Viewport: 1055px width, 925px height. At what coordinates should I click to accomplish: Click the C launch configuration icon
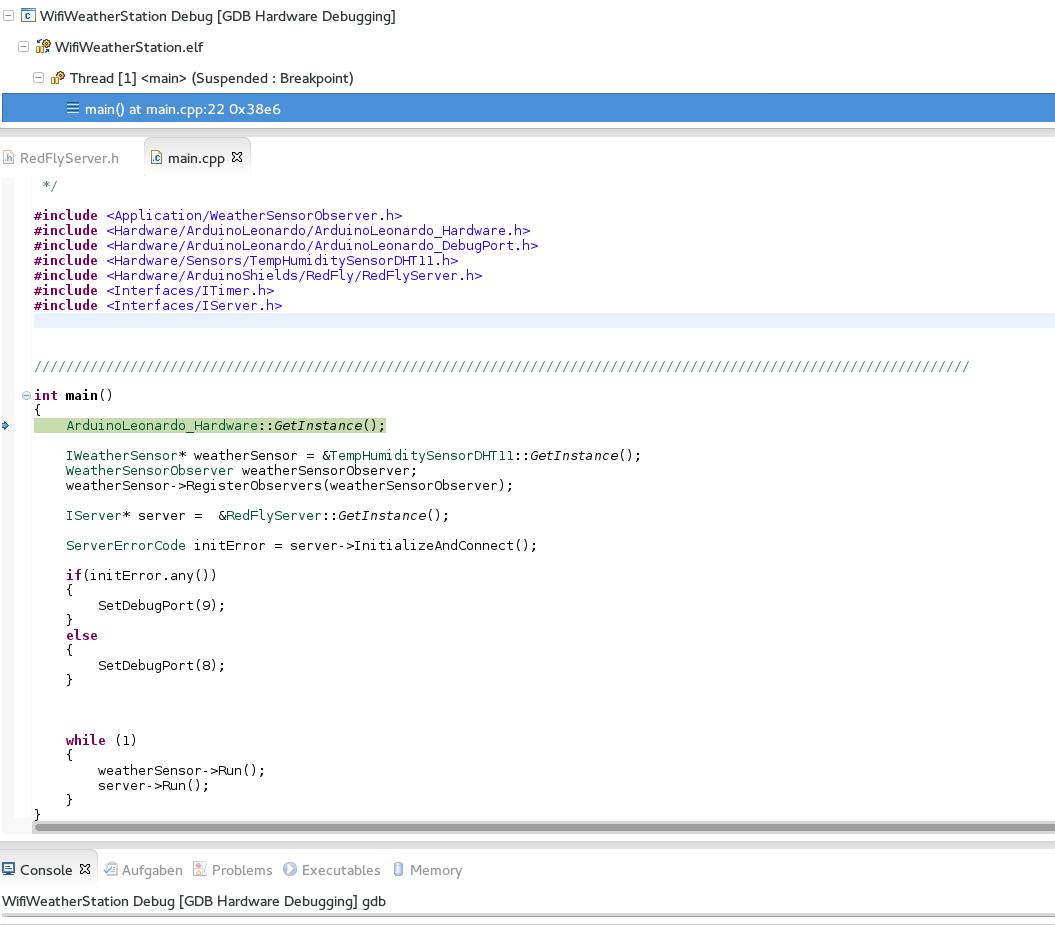pos(28,15)
